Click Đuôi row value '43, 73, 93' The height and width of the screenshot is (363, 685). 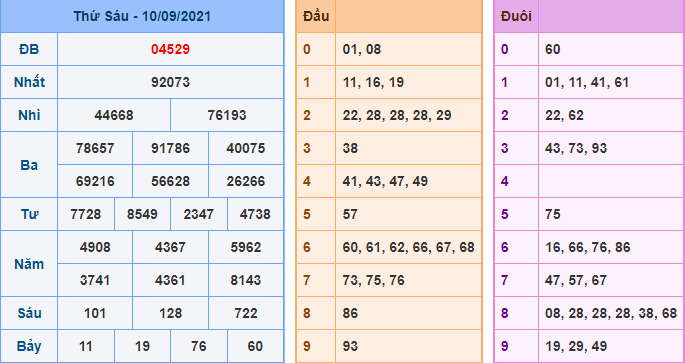[x=576, y=148]
